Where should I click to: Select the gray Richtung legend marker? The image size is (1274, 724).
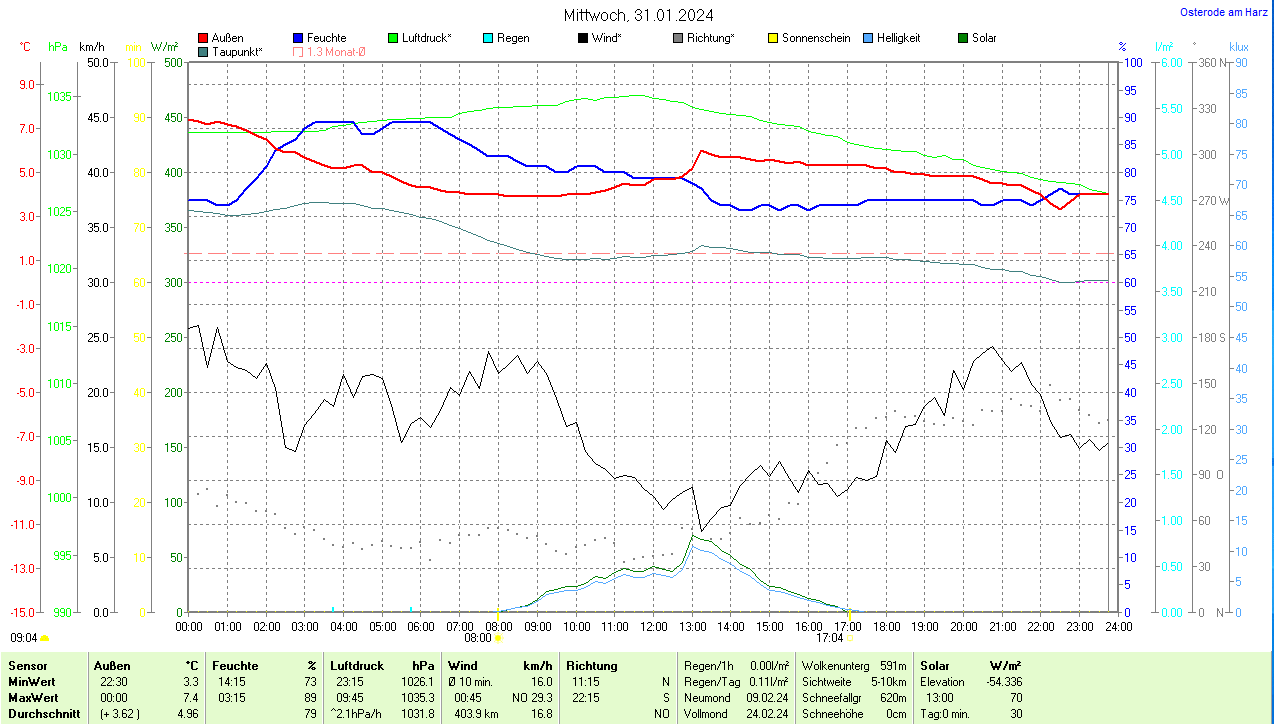coord(678,38)
